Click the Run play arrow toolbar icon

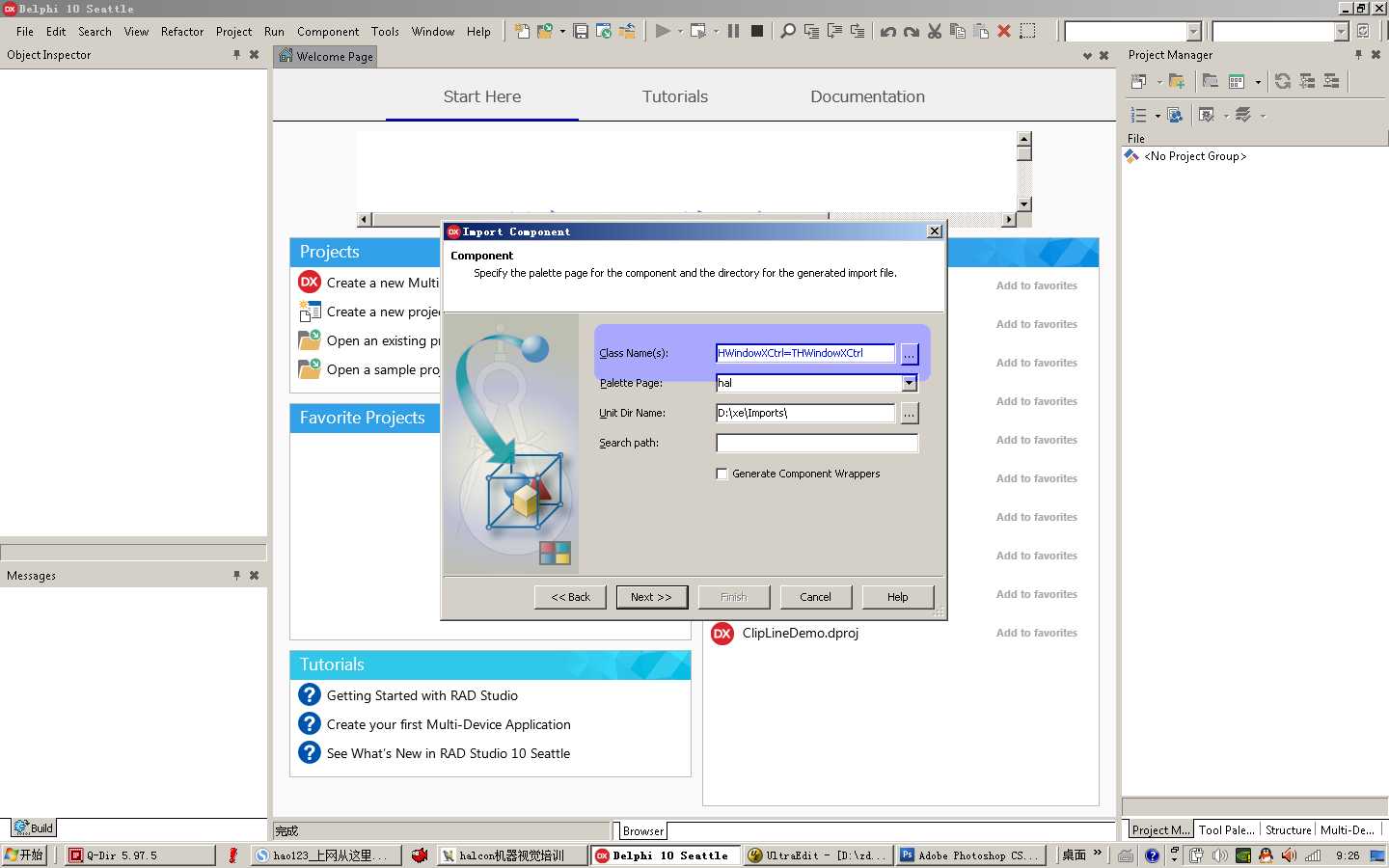[x=663, y=31]
